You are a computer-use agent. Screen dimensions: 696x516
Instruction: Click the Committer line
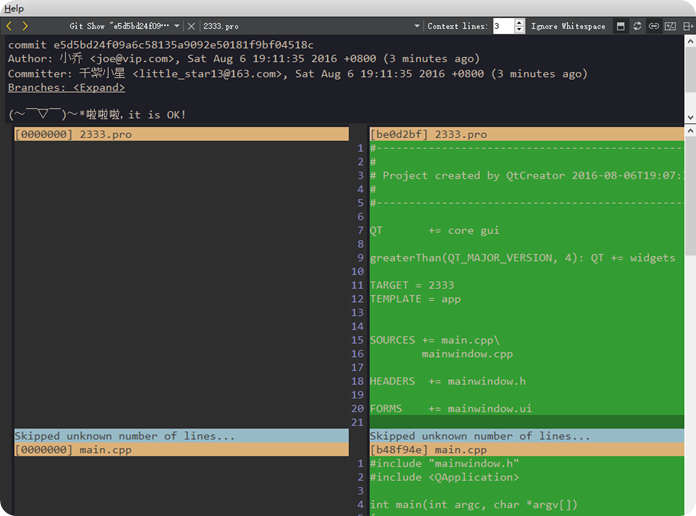point(297,73)
